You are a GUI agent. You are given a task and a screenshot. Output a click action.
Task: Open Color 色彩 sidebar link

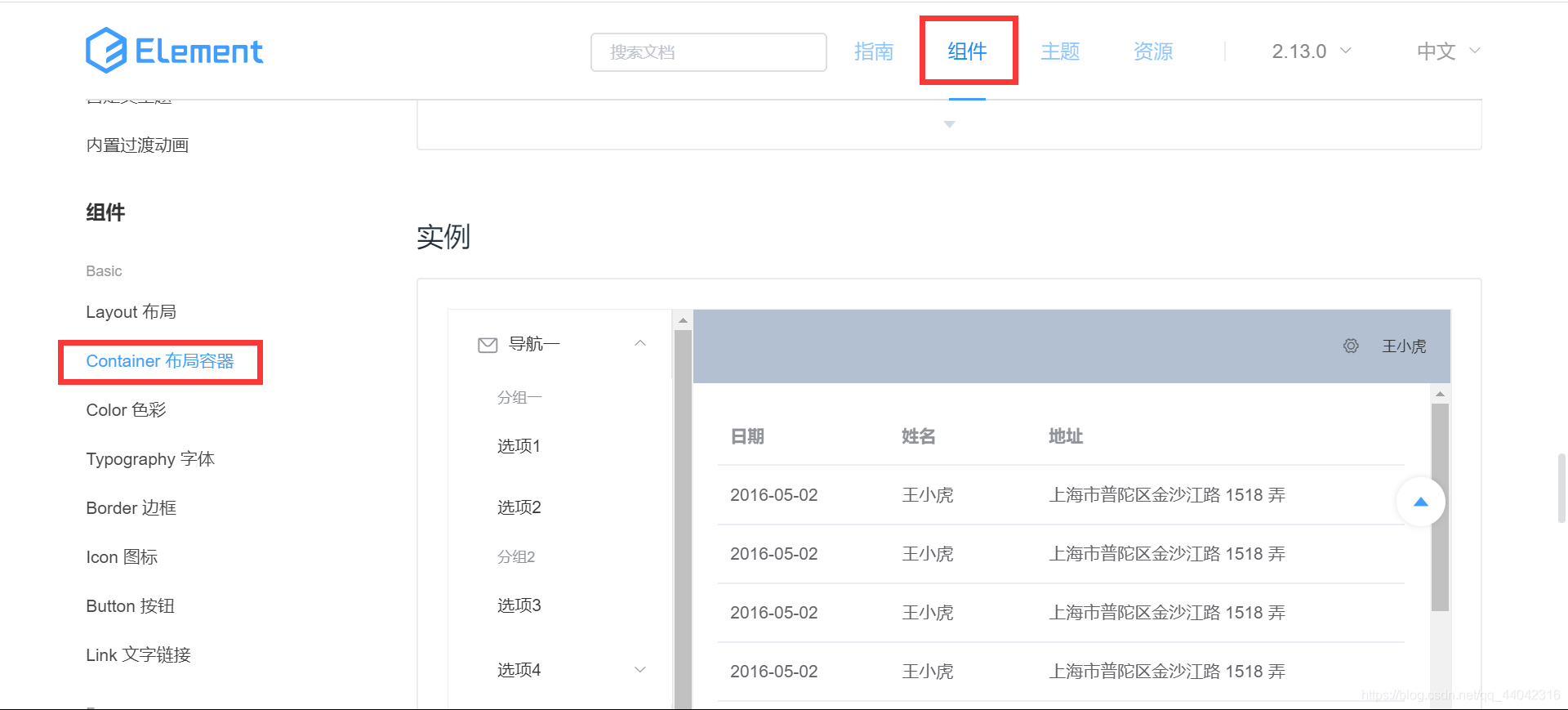click(126, 410)
